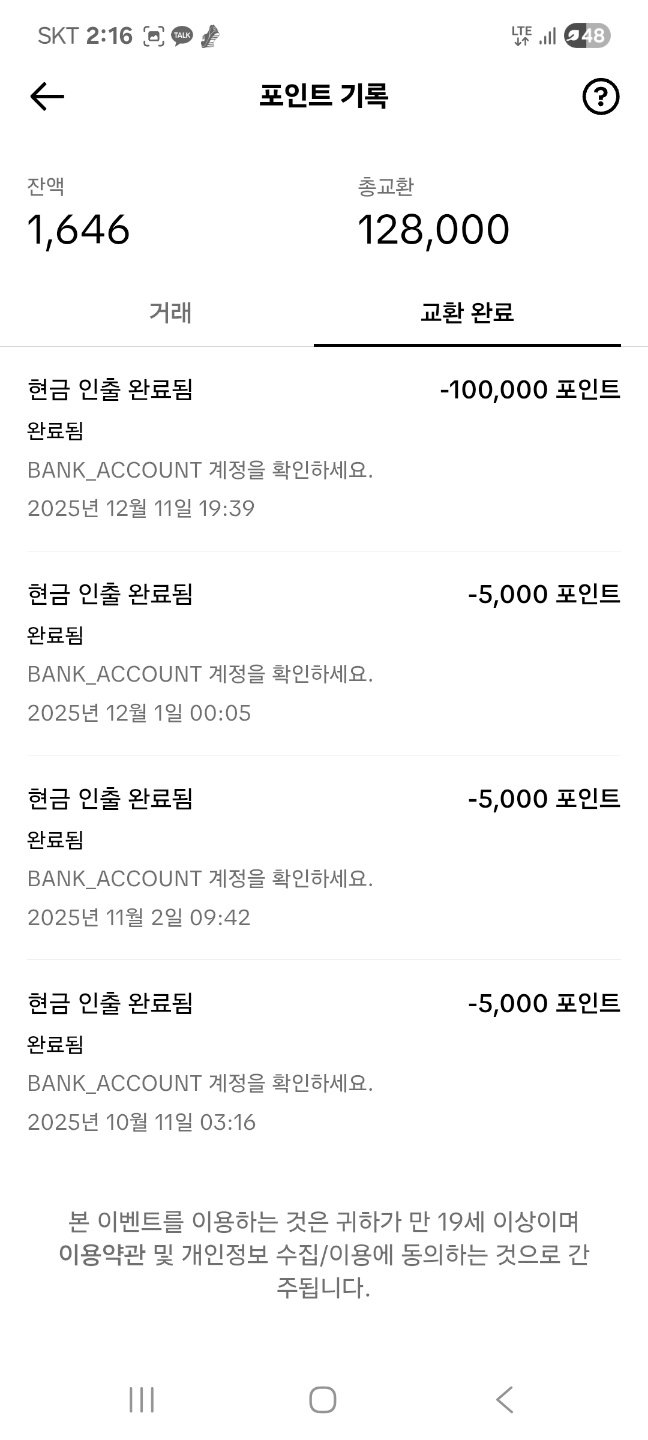This screenshot has height=1440, width=648.
Task: Tap the screenshot notification icon in status bar
Action: pos(154,37)
